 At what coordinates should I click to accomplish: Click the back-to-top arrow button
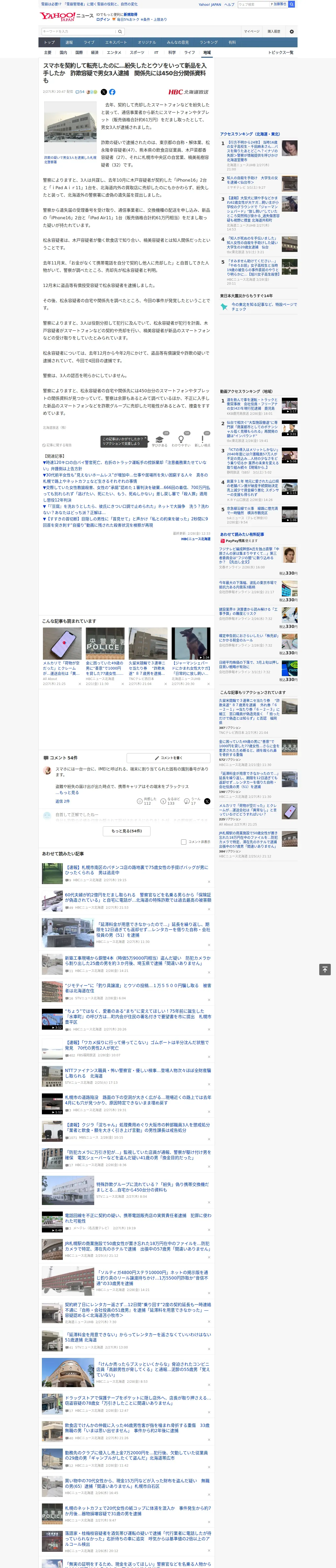[325, 970]
